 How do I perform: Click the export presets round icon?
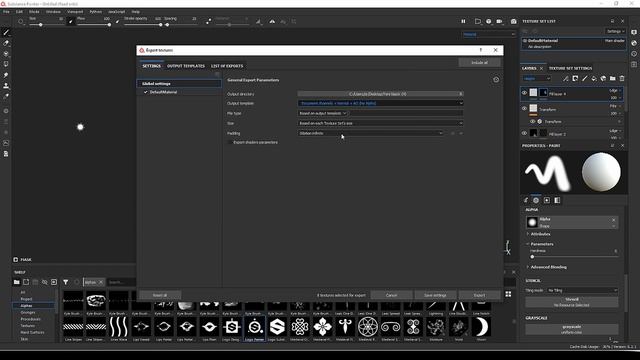click(496, 80)
